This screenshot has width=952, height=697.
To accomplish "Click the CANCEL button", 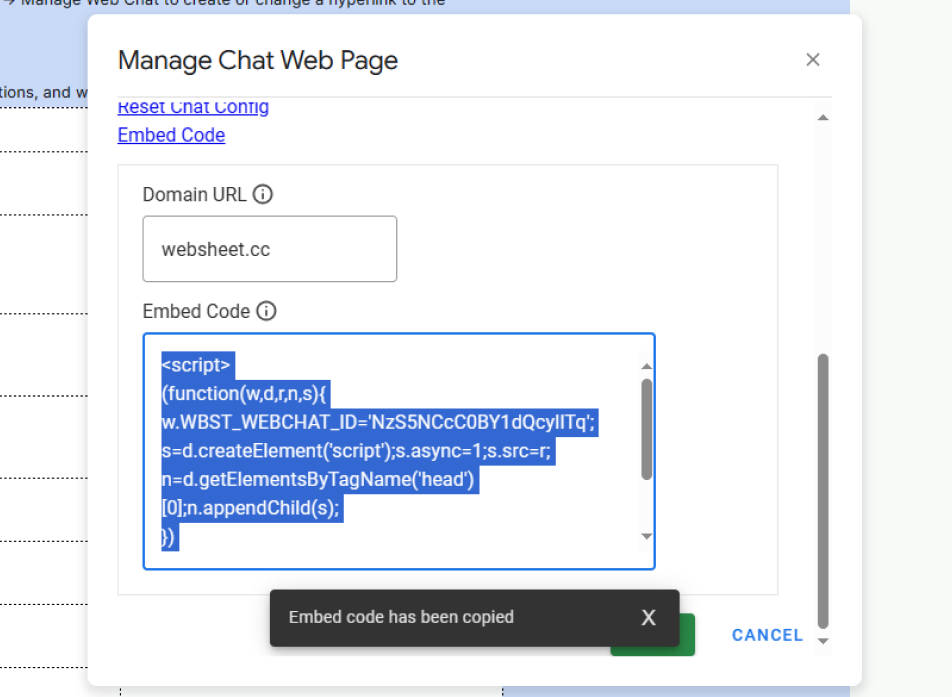I will [766, 635].
